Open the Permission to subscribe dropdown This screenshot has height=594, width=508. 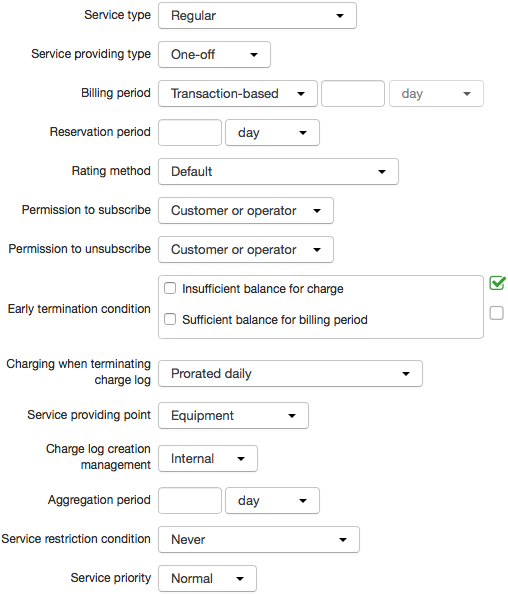click(x=246, y=211)
